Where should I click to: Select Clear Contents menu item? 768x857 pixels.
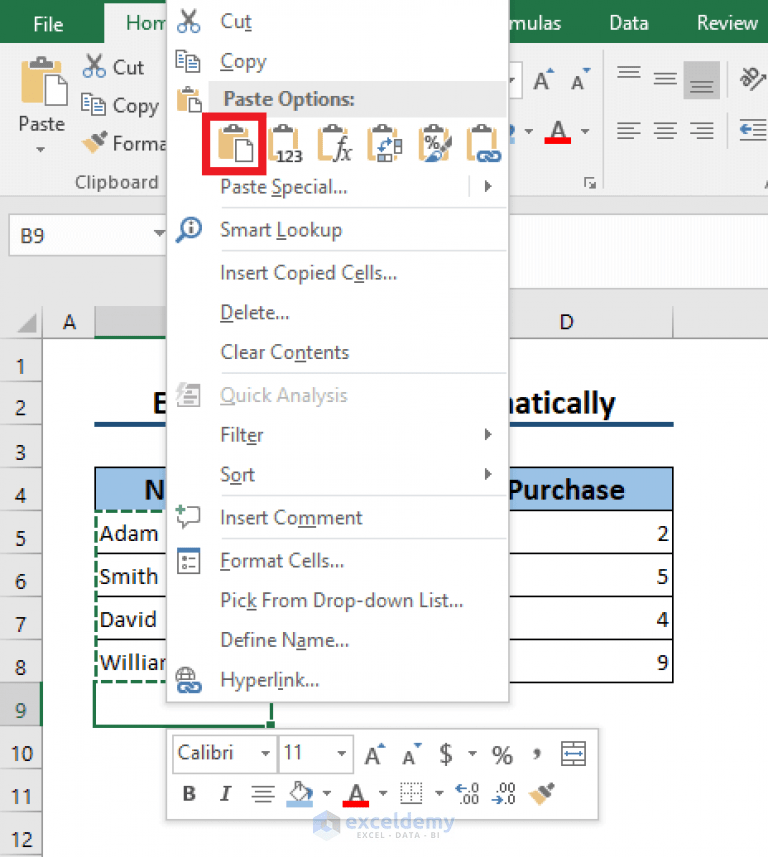point(337,352)
